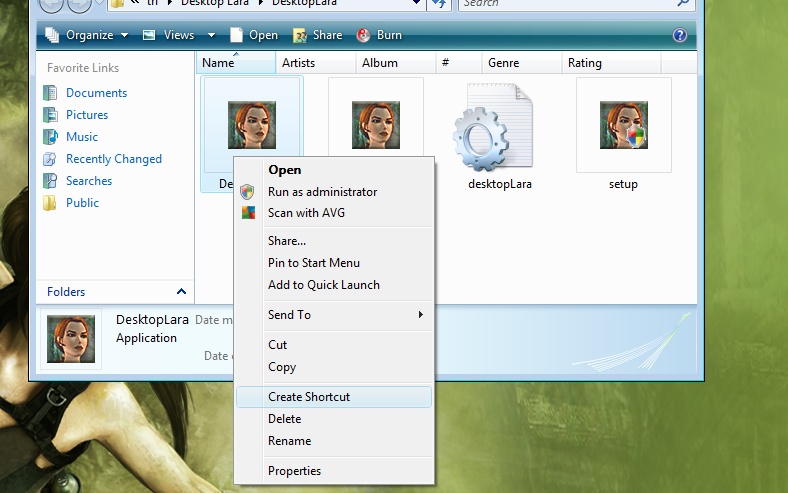Select the setup installer icon with shield

click(x=624, y=125)
